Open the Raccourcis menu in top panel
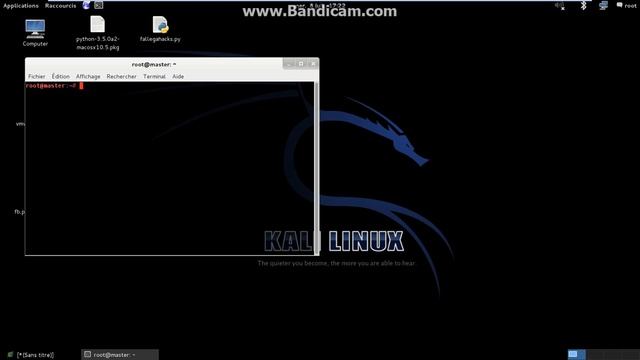 60,6
